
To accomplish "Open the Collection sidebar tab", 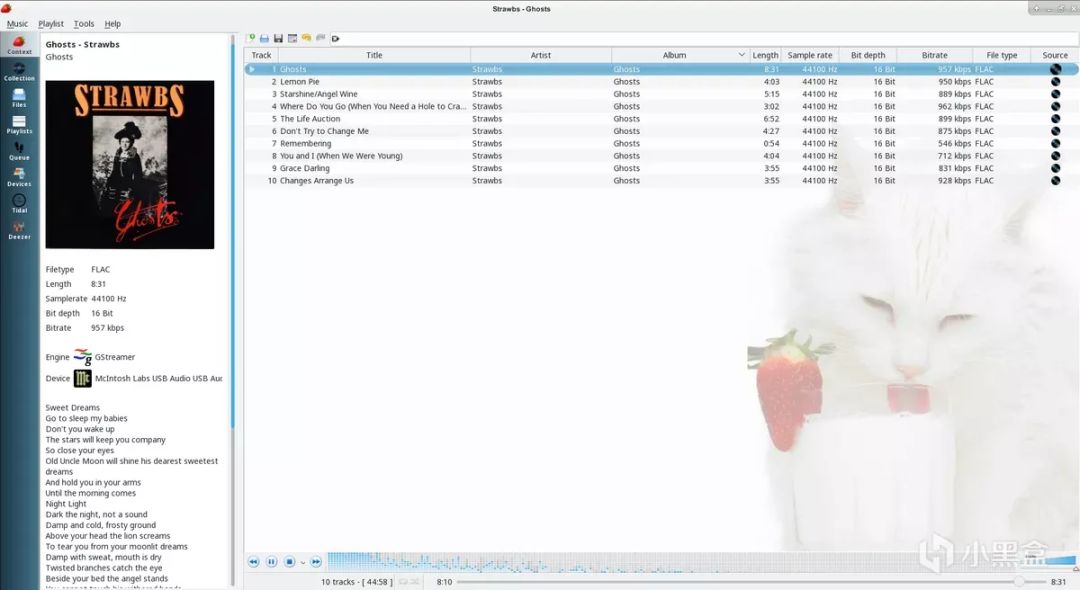I will [19, 72].
